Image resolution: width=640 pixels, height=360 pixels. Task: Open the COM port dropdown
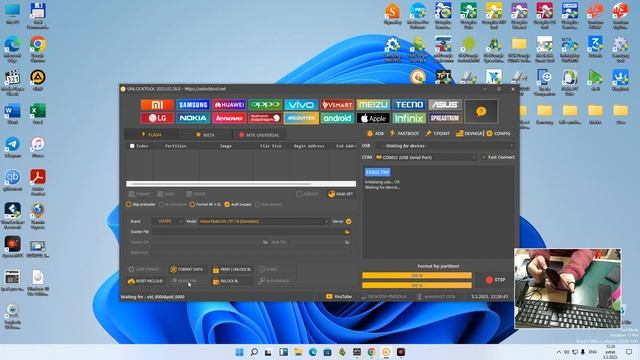click(x=426, y=157)
